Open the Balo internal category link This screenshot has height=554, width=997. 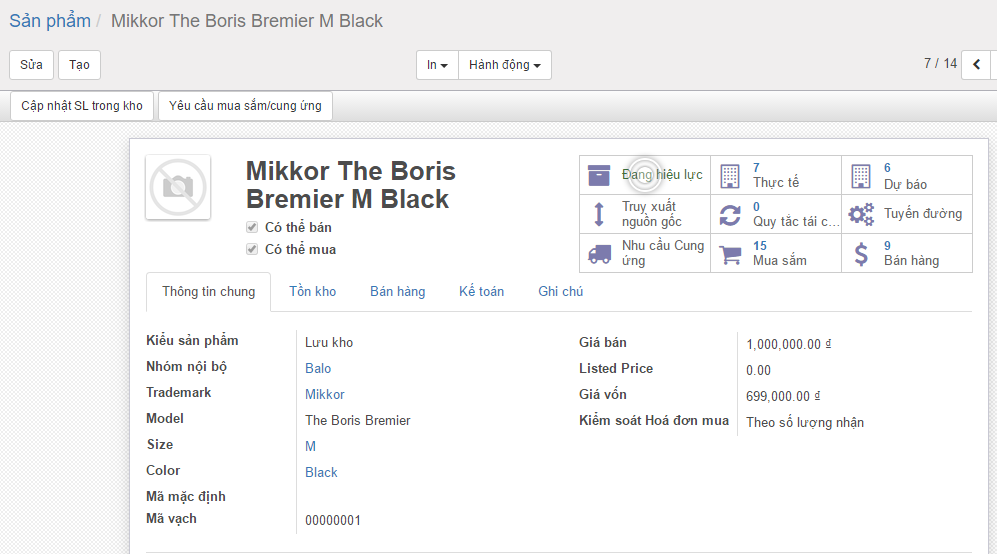[x=318, y=368]
